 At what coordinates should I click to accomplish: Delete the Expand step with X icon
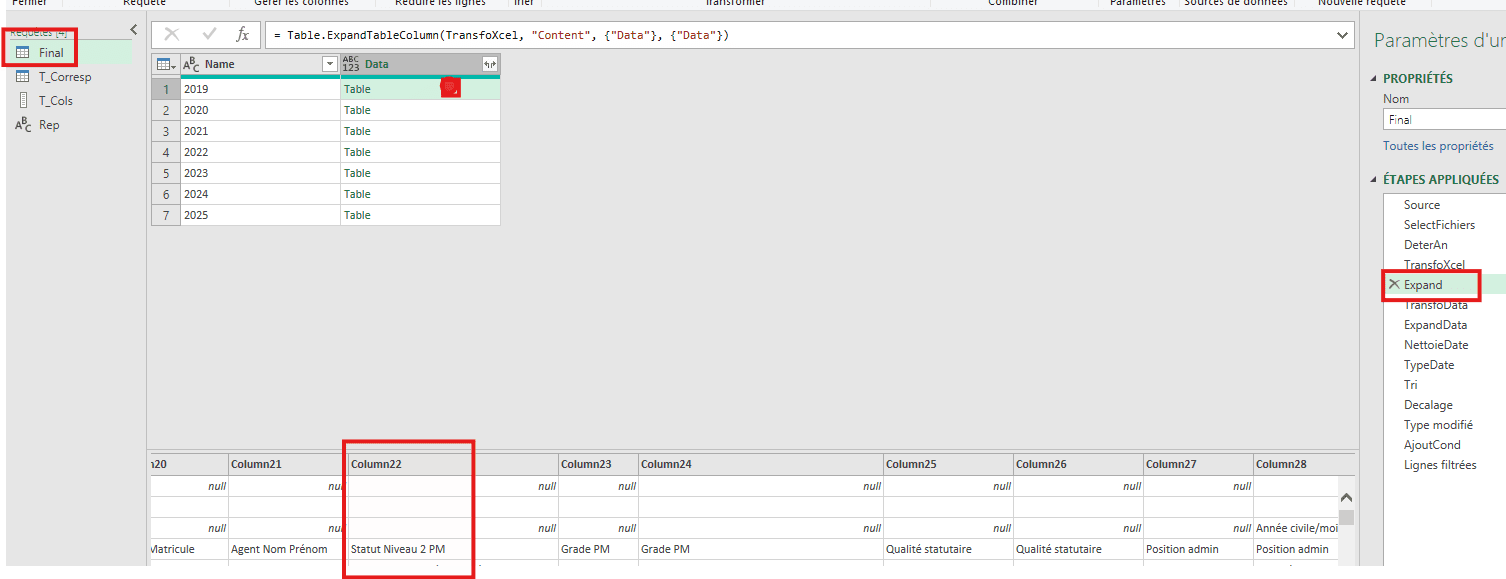(x=1393, y=285)
